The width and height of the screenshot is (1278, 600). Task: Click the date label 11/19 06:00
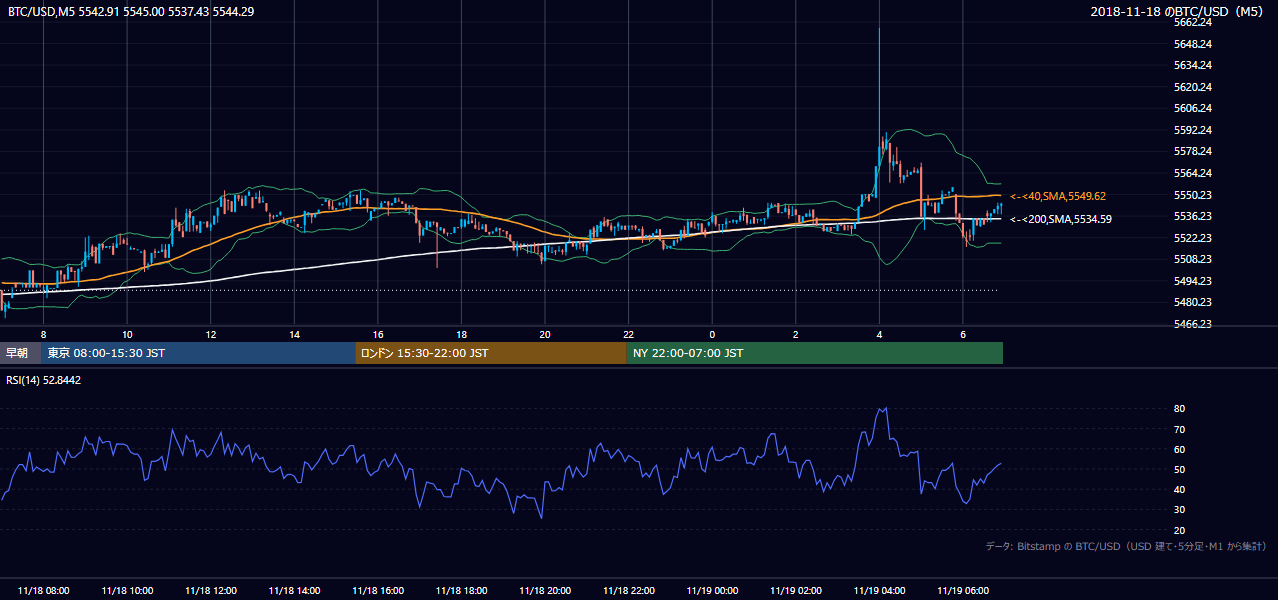tap(962, 590)
